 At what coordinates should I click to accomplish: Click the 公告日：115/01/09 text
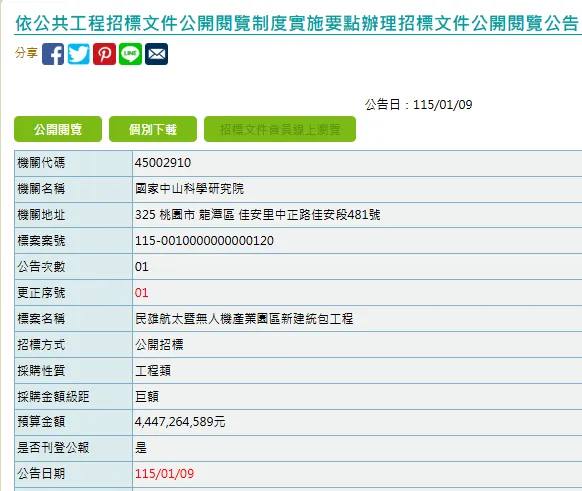point(418,105)
